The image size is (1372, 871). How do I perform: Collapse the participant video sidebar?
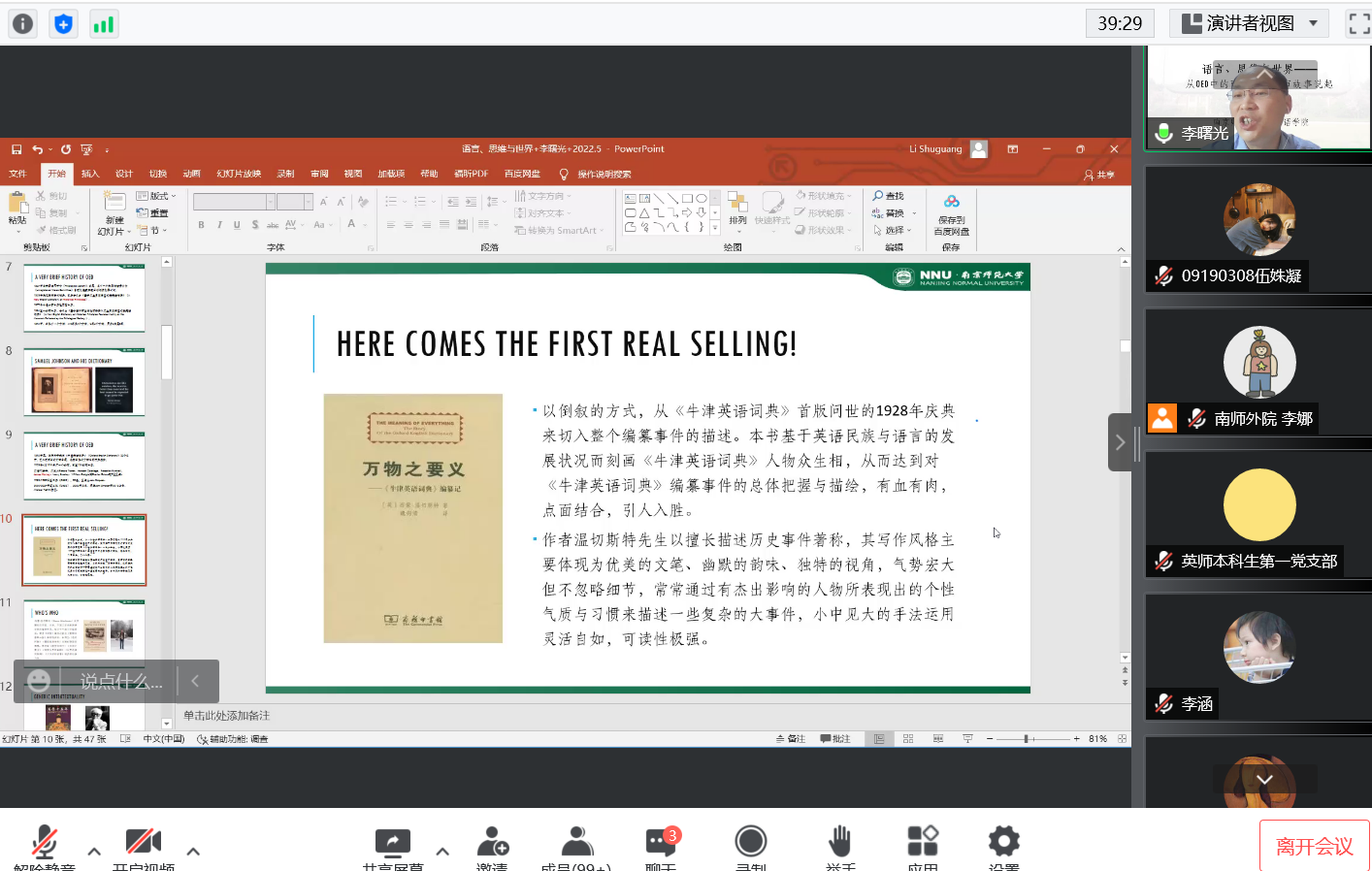[1120, 442]
